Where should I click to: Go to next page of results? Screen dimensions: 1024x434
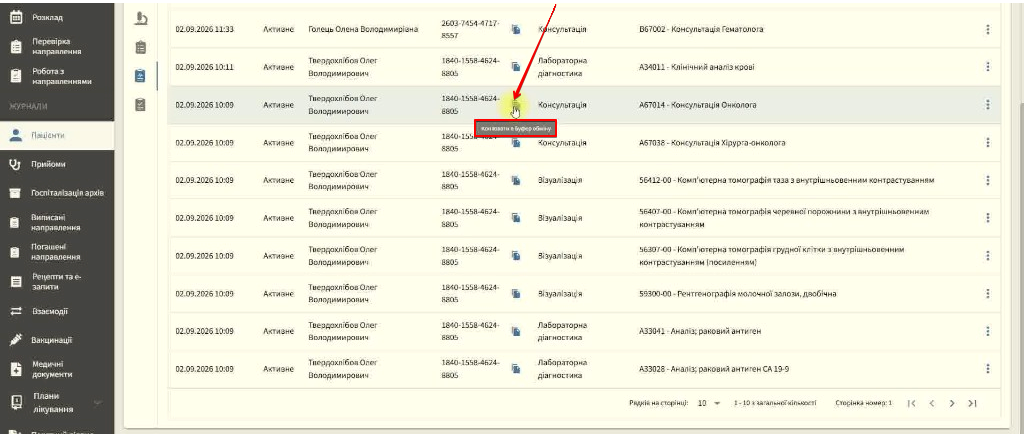[x=952, y=403]
